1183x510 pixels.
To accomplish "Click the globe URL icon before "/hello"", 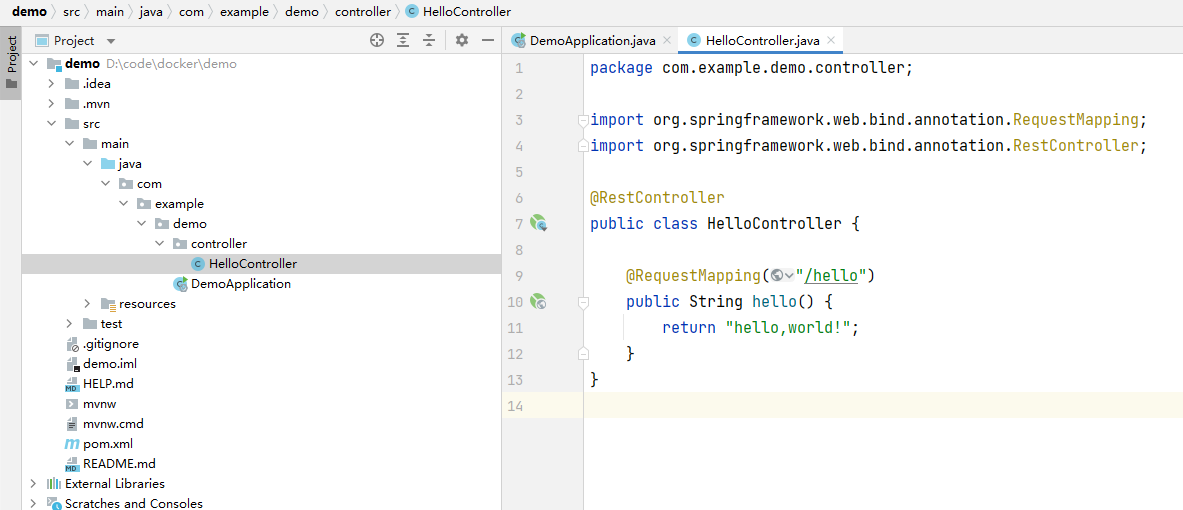I will pyautogui.click(x=776, y=275).
